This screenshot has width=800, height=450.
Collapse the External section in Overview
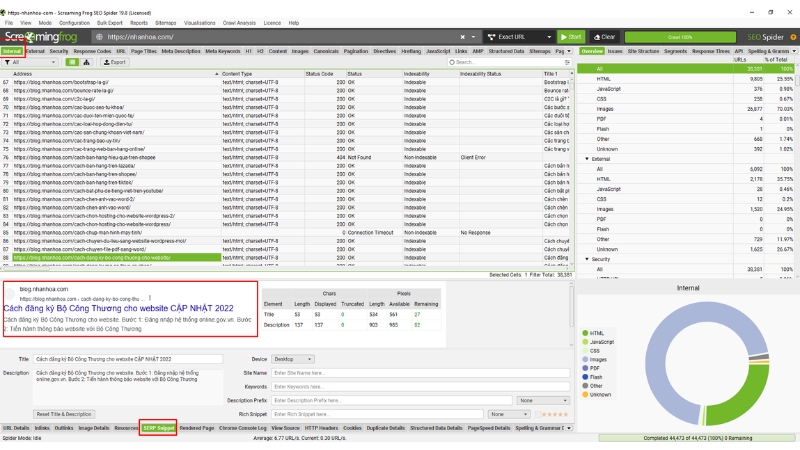(x=587, y=159)
